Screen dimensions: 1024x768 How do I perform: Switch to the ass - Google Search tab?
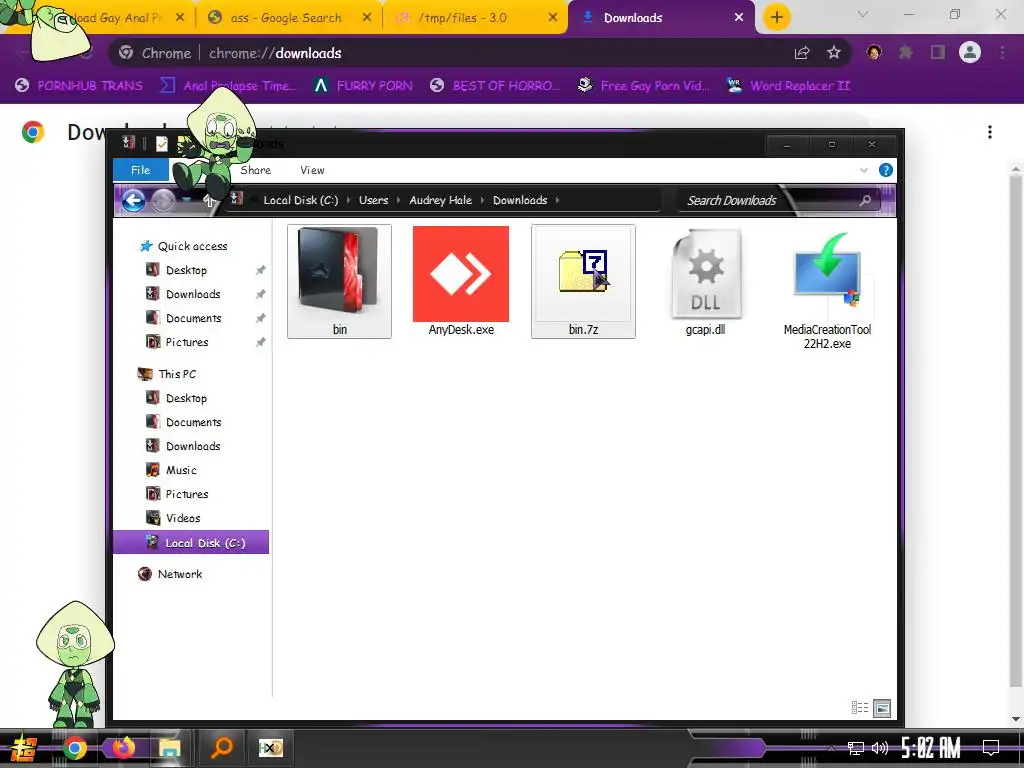click(x=285, y=18)
